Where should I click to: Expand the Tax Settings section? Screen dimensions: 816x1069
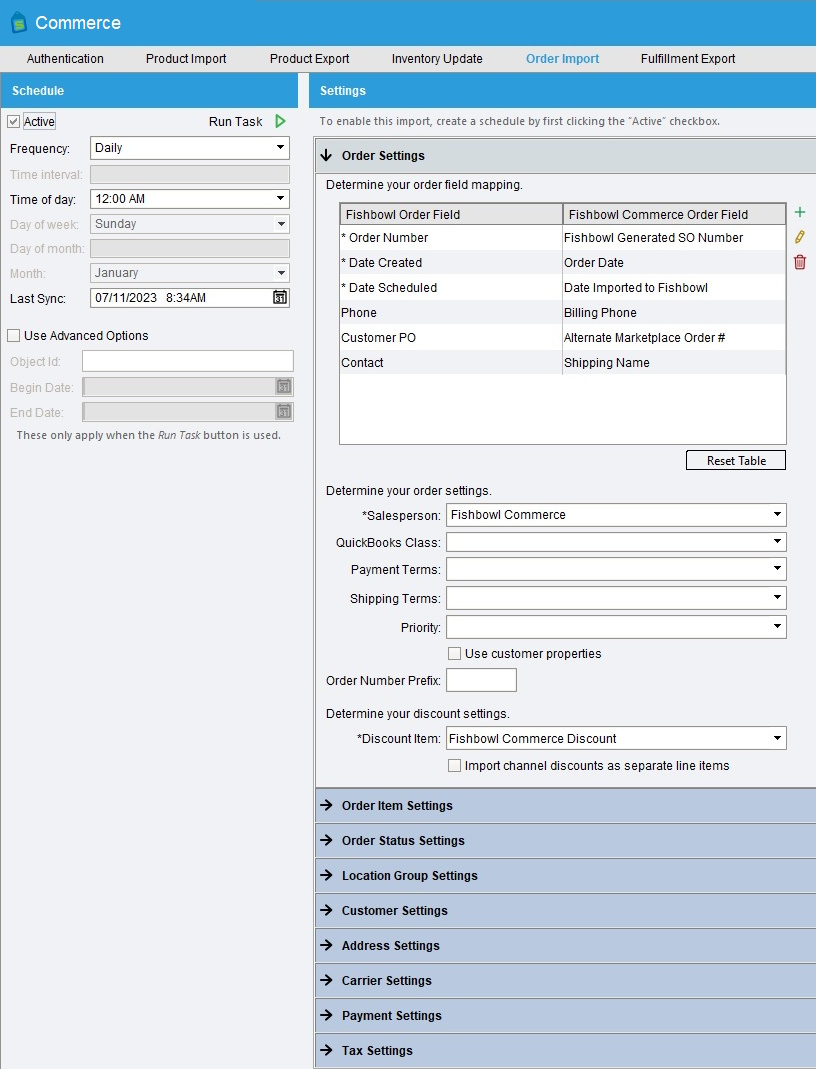(x=377, y=1051)
